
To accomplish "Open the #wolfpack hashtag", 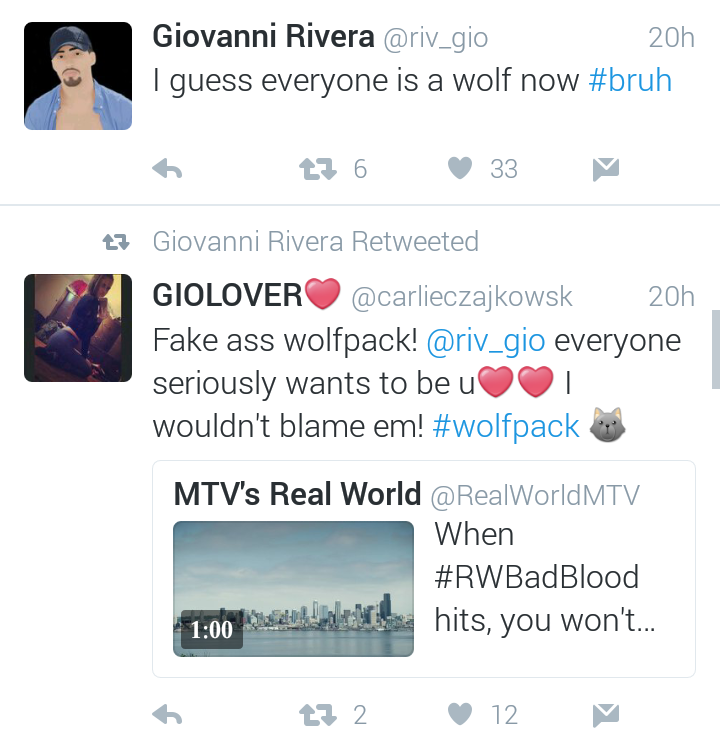I will [506, 427].
